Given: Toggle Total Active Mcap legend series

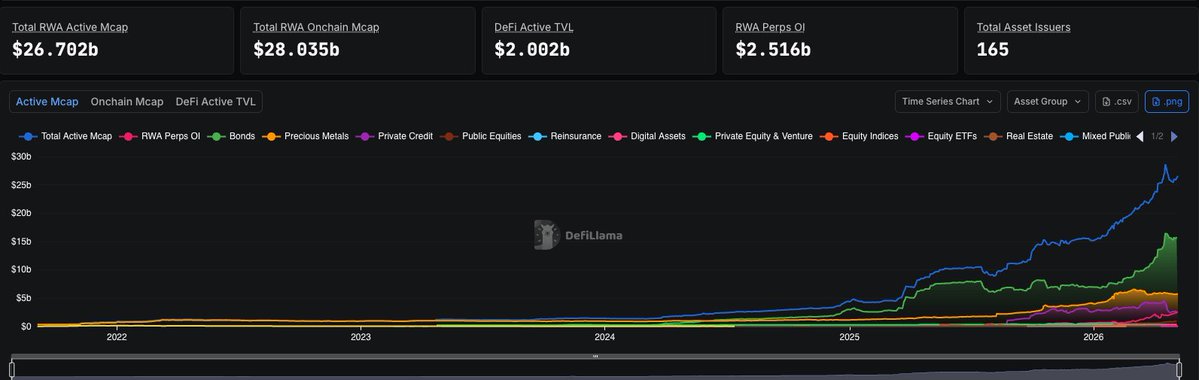Looking at the screenshot, I should 66,136.
